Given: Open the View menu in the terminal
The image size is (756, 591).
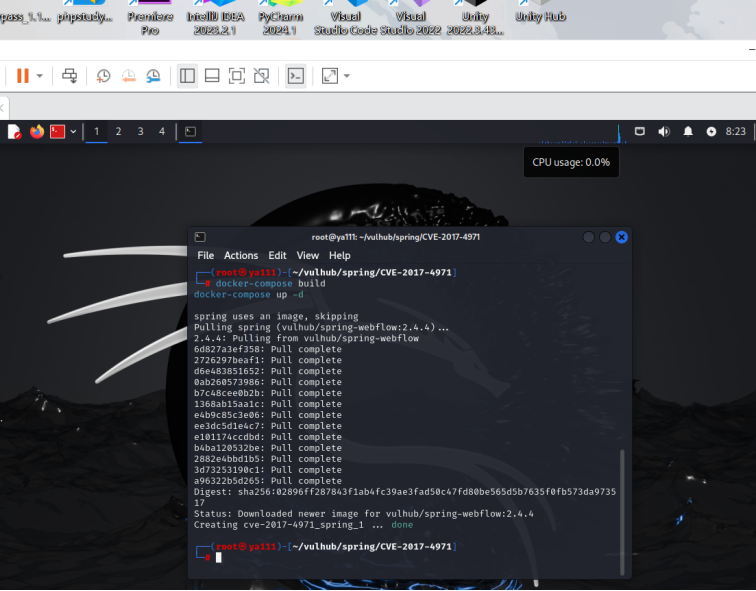Looking at the screenshot, I should coord(307,256).
